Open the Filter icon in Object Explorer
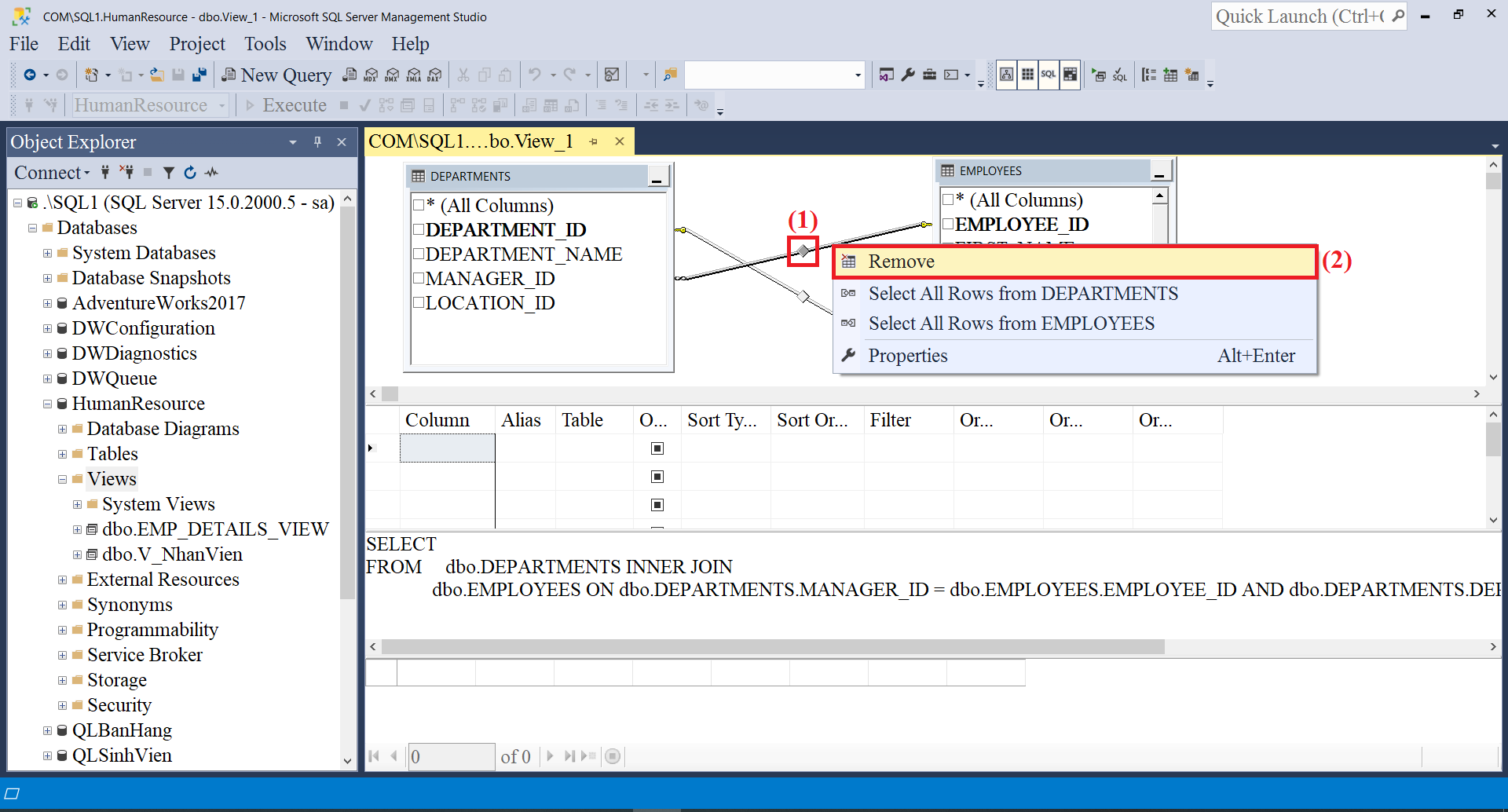This screenshot has width=1508, height=812. tap(168, 172)
